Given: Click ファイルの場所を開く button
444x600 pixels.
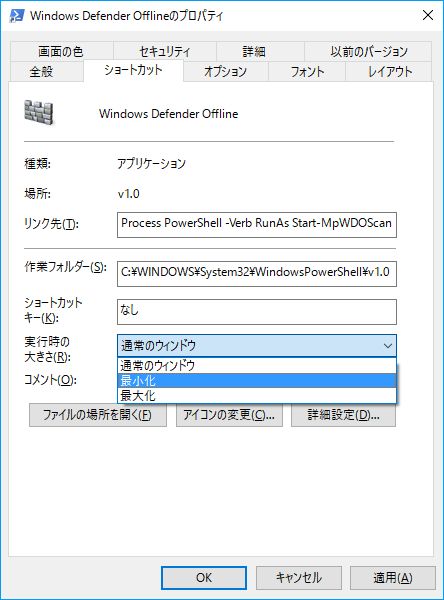Looking at the screenshot, I should click(x=98, y=415).
